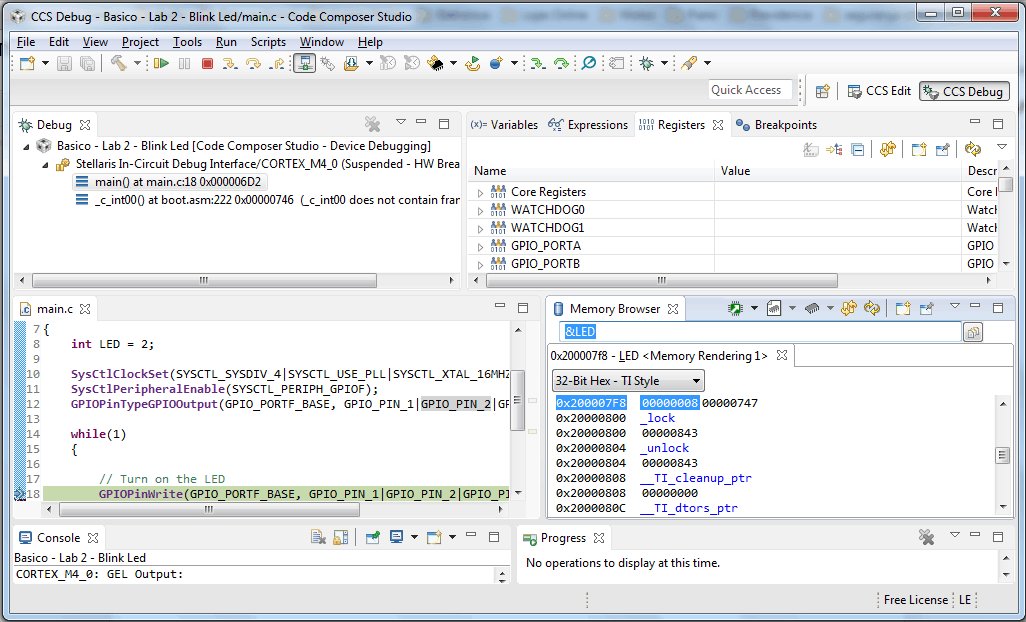Click the Load Program folder icon
The height and width of the screenshot is (622, 1026).
352,63
